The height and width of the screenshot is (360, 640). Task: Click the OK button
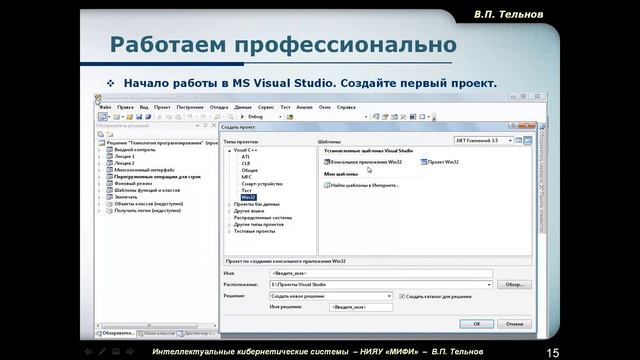(x=477, y=324)
